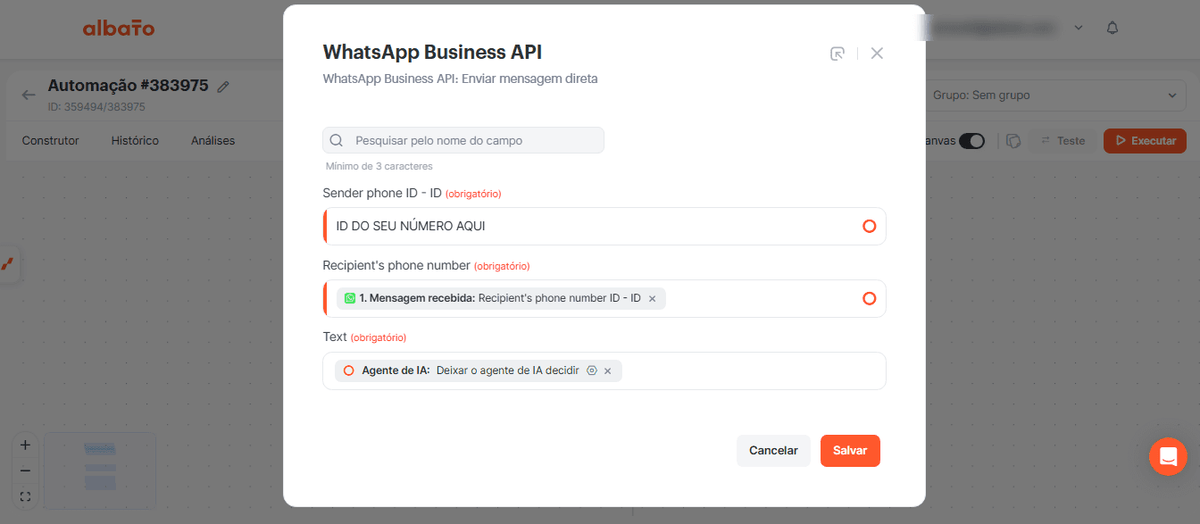
Task: Select the Agente de IA text tag
Action: (x=479, y=370)
